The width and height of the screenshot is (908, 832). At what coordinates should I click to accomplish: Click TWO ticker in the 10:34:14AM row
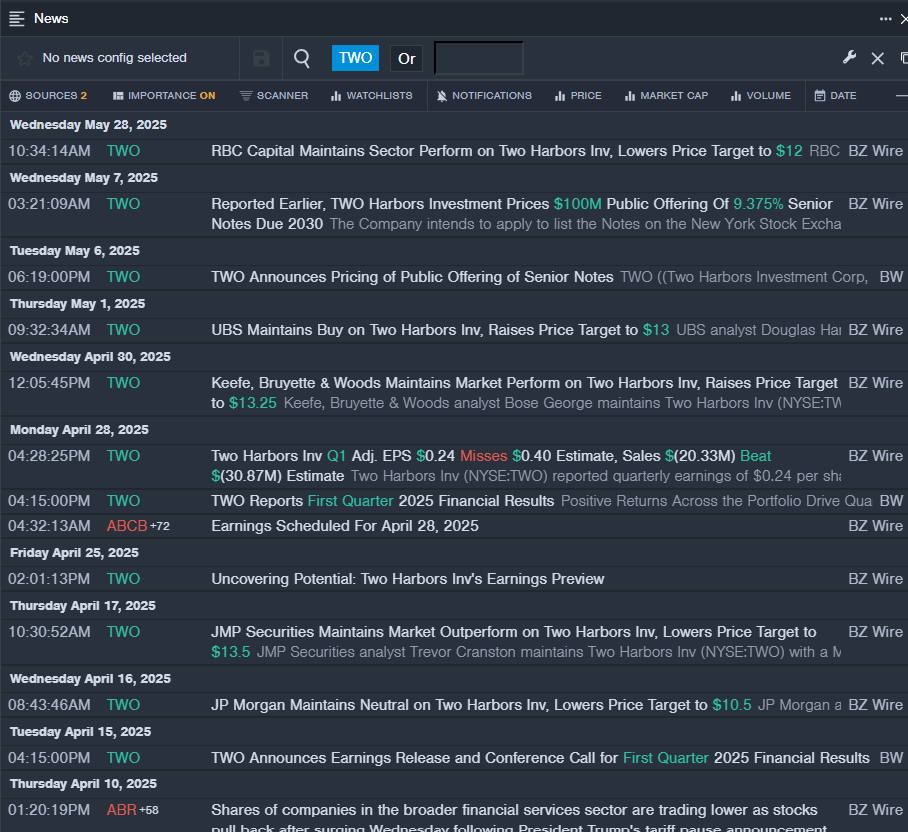(123, 151)
